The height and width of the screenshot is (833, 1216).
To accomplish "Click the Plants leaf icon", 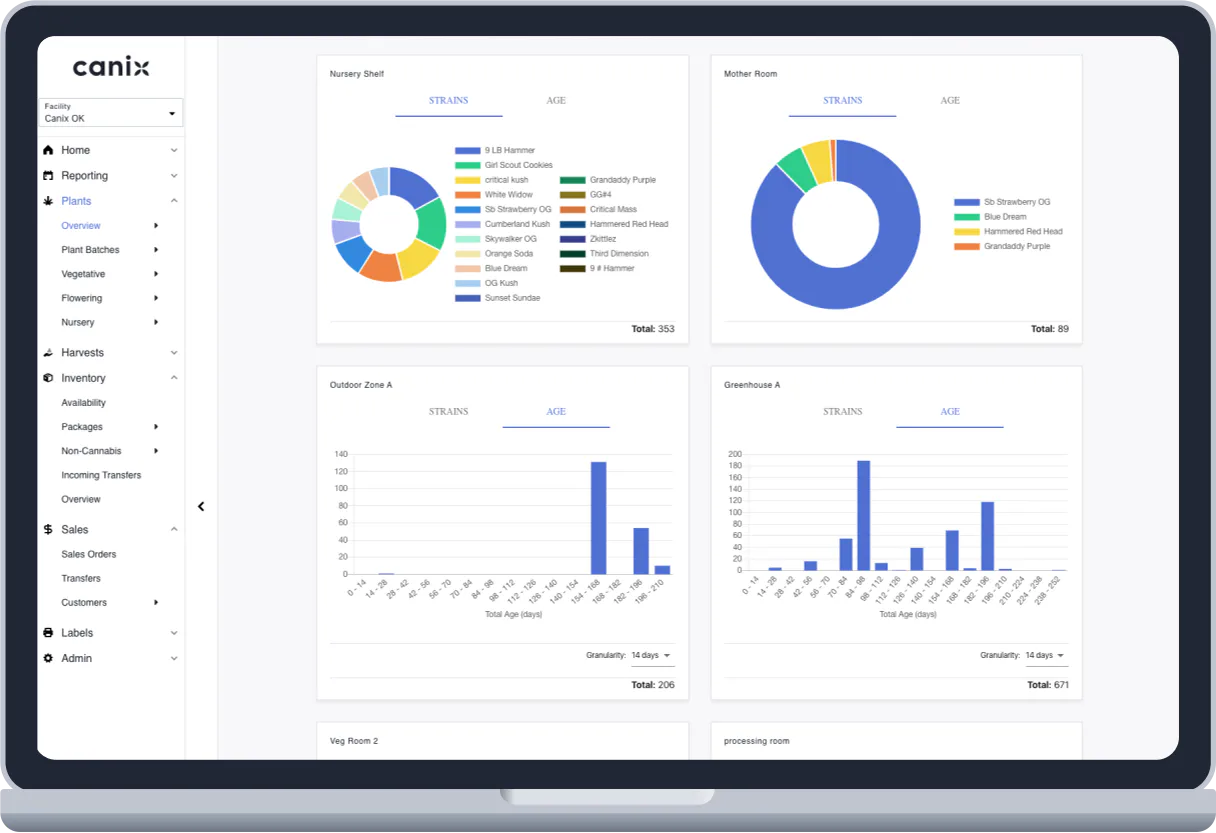I will click(x=48, y=201).
